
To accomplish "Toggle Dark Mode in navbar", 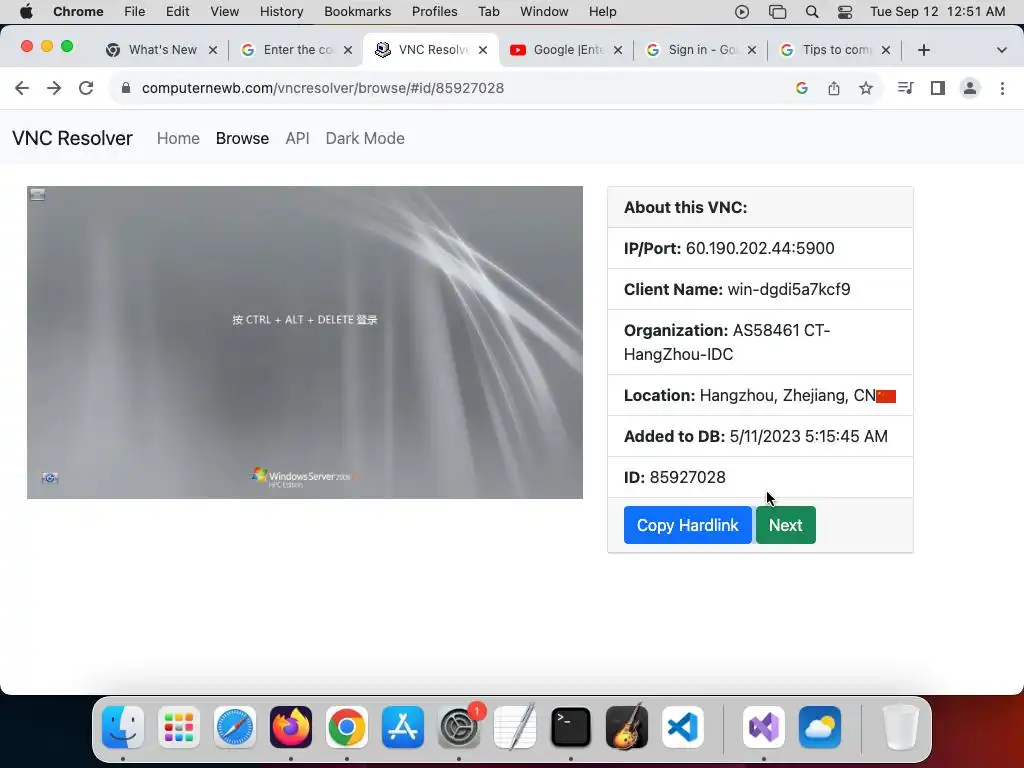I will (x=365, y=138).
